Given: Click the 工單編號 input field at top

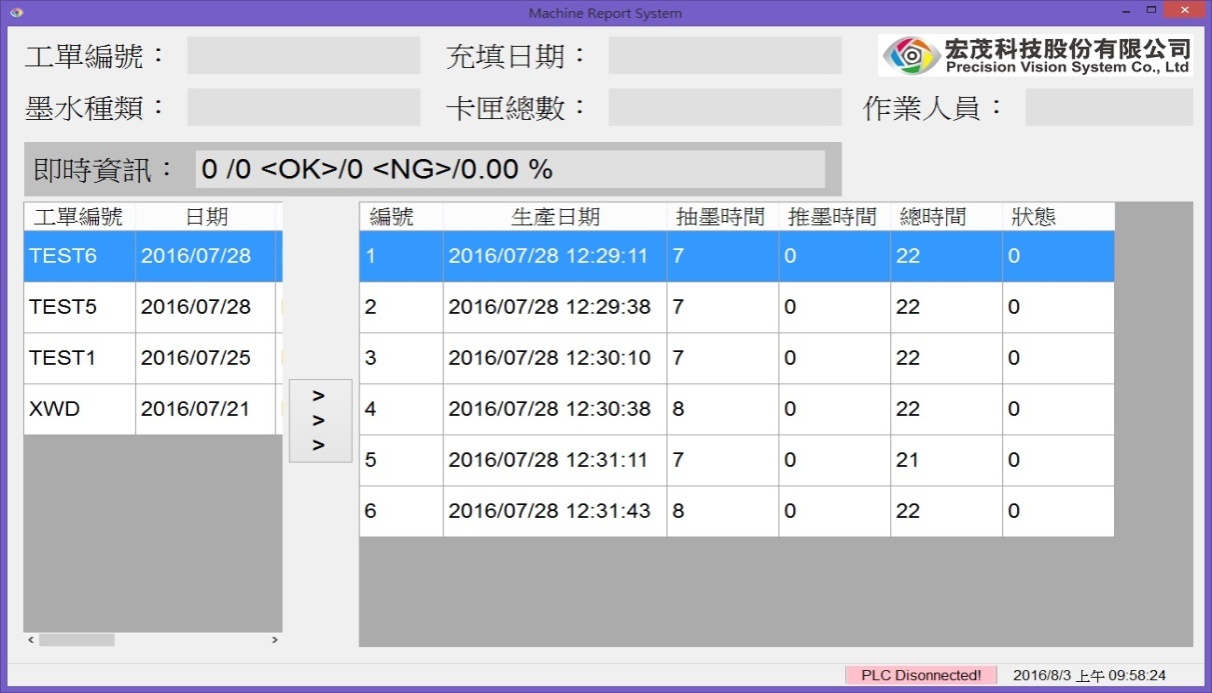Looking at the screenshot, I should [303, 56].
